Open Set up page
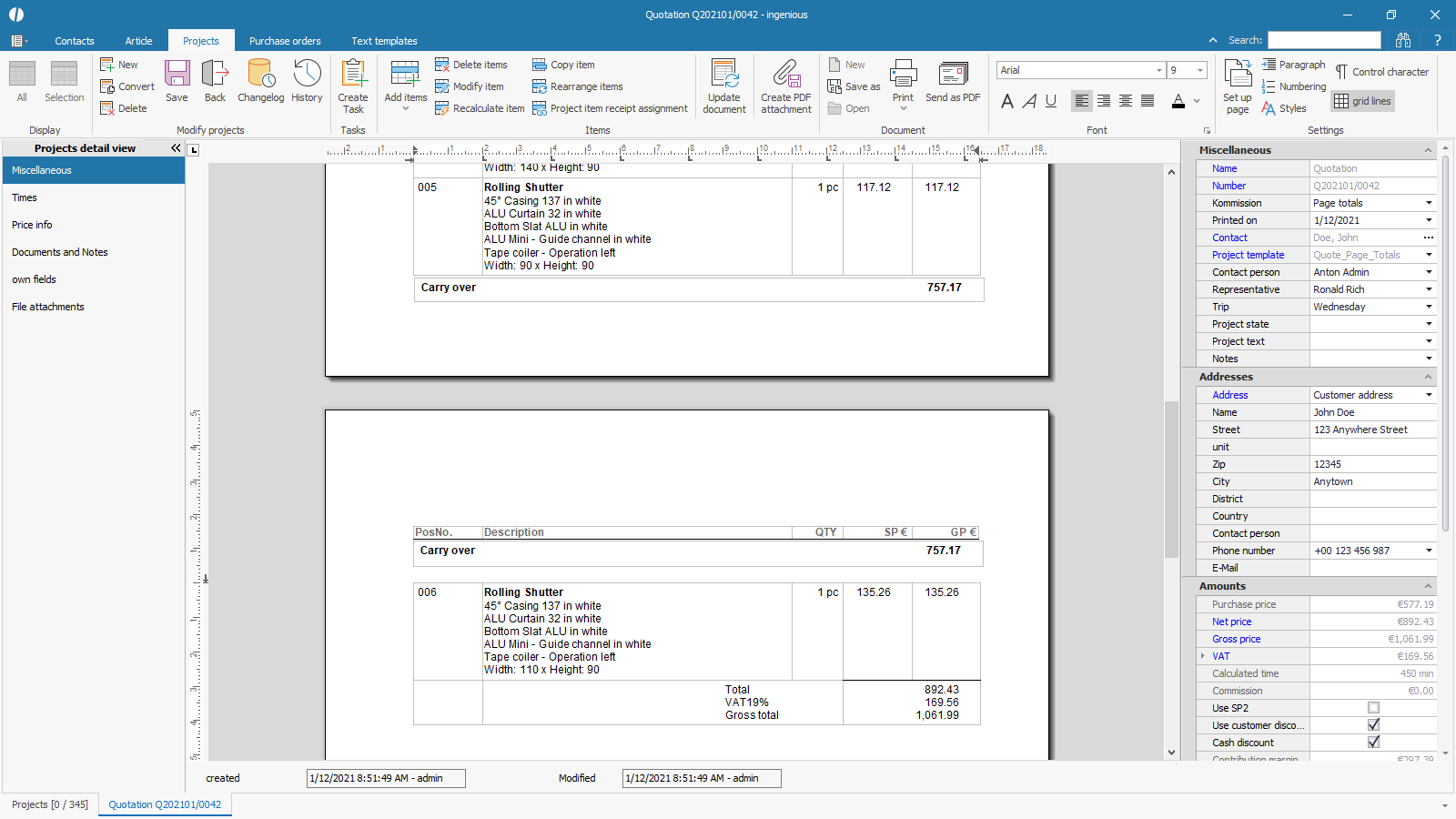 click(1238, 86)
